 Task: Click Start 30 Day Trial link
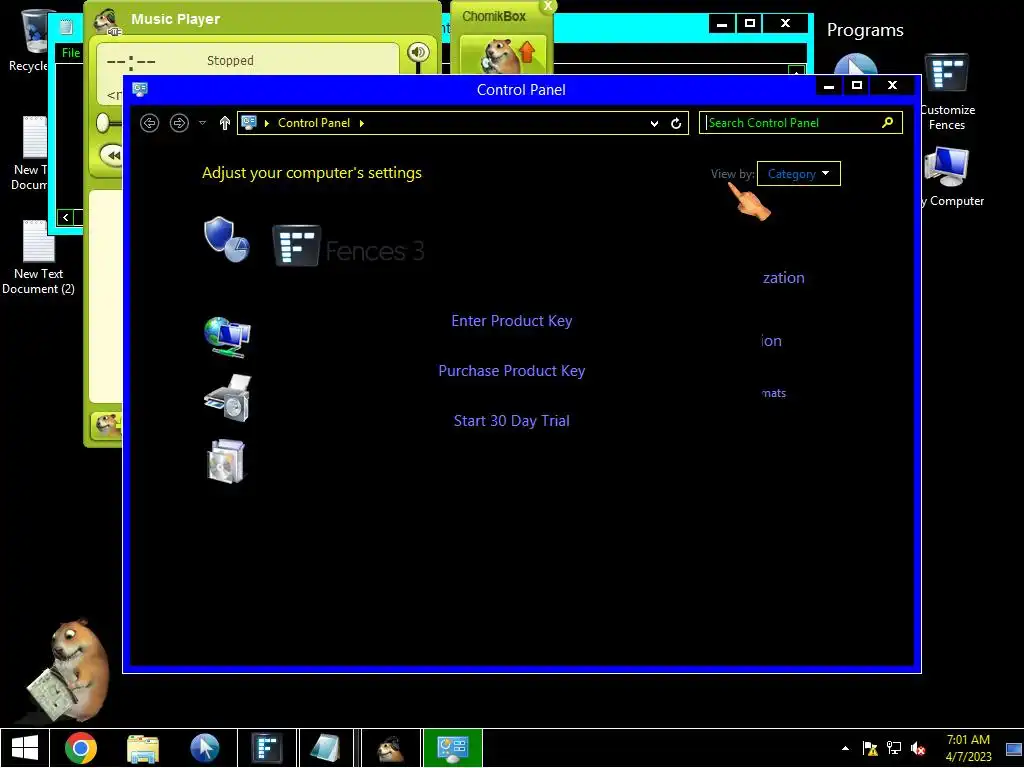click(511, 421)
